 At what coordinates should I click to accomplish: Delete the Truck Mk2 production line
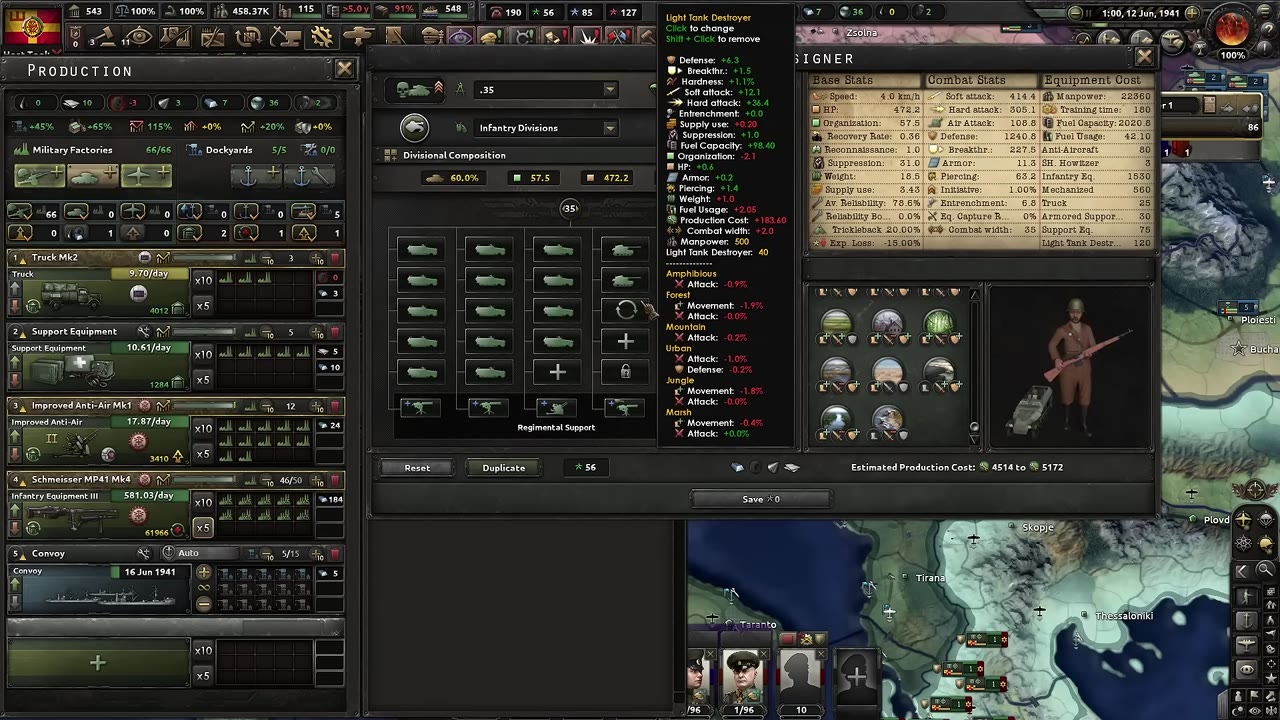click(334, 258)
